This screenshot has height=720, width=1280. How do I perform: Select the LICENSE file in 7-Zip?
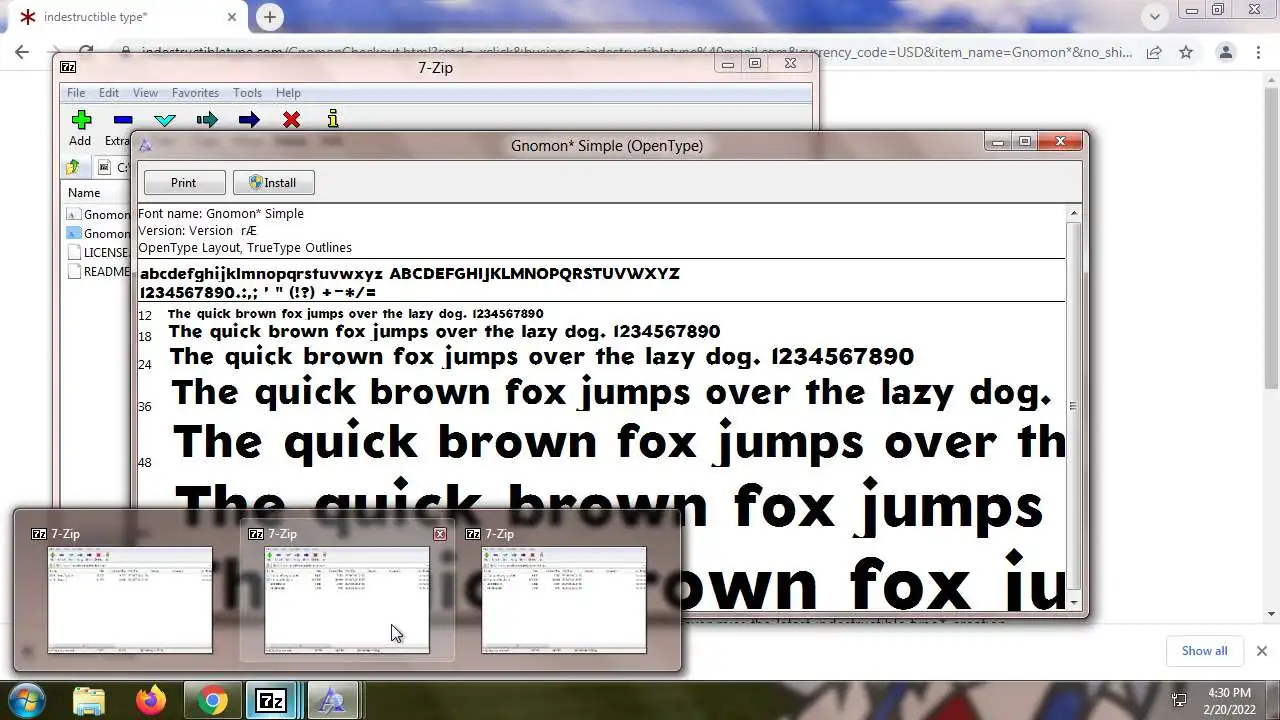click(x=98, y=252)
